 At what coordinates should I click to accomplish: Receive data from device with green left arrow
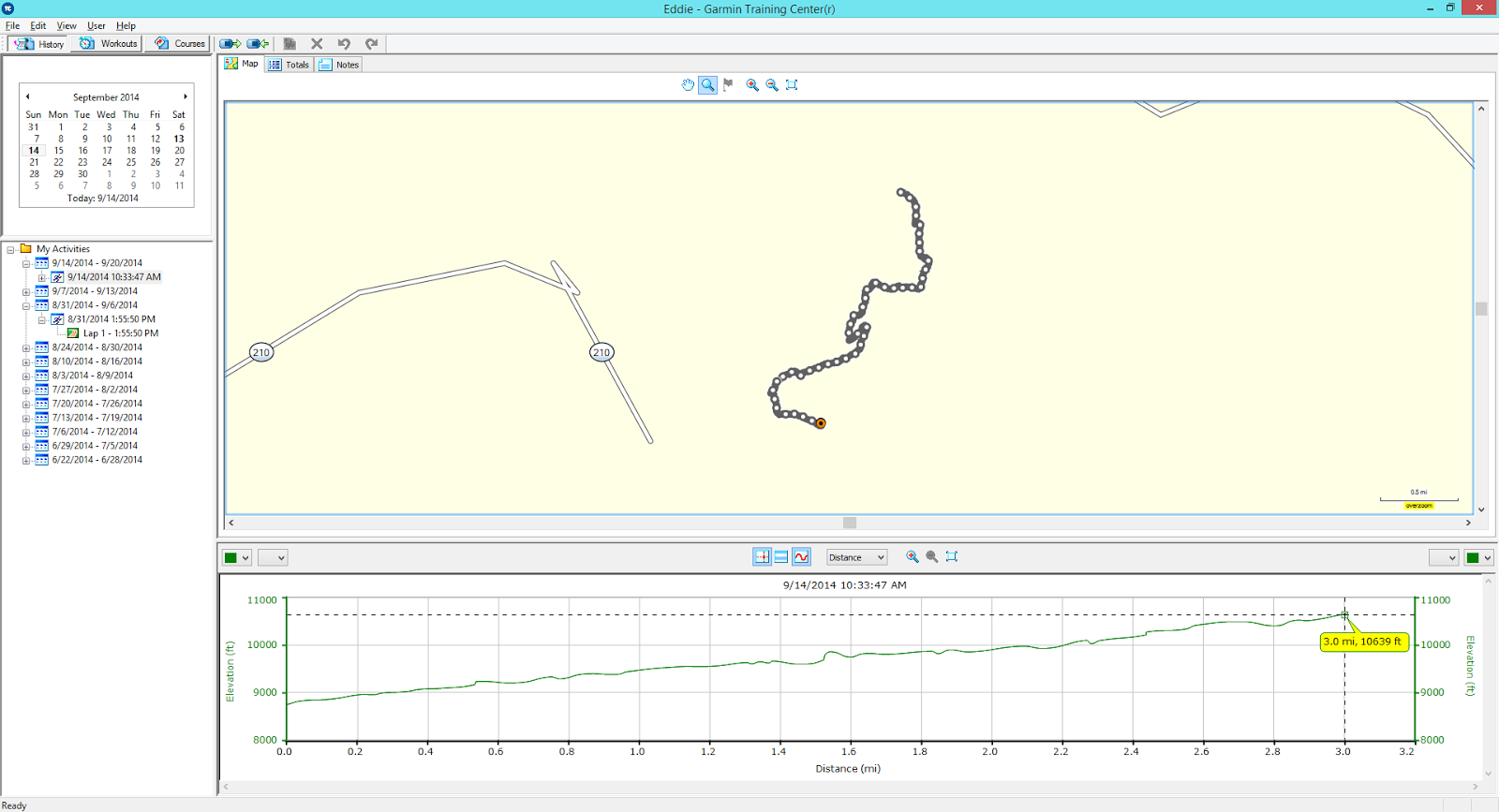click(258, 44)
